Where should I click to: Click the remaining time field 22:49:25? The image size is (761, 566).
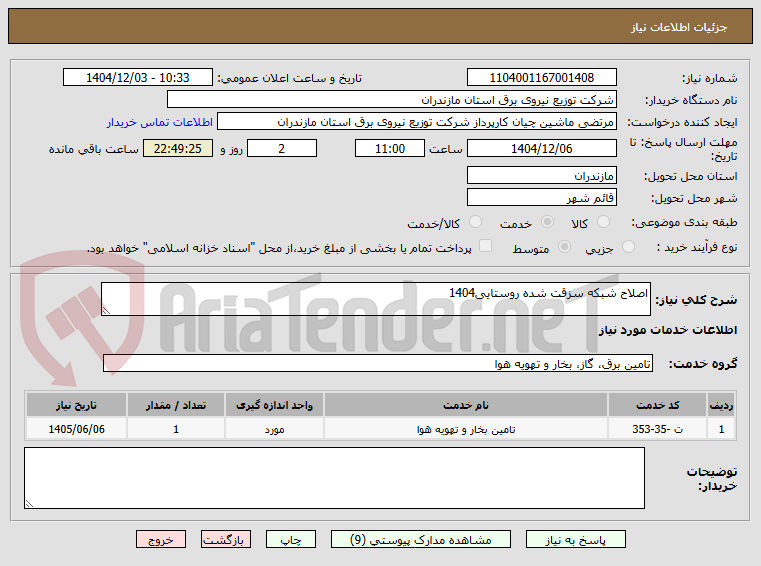pyautogui.click(x=178, y=148)
